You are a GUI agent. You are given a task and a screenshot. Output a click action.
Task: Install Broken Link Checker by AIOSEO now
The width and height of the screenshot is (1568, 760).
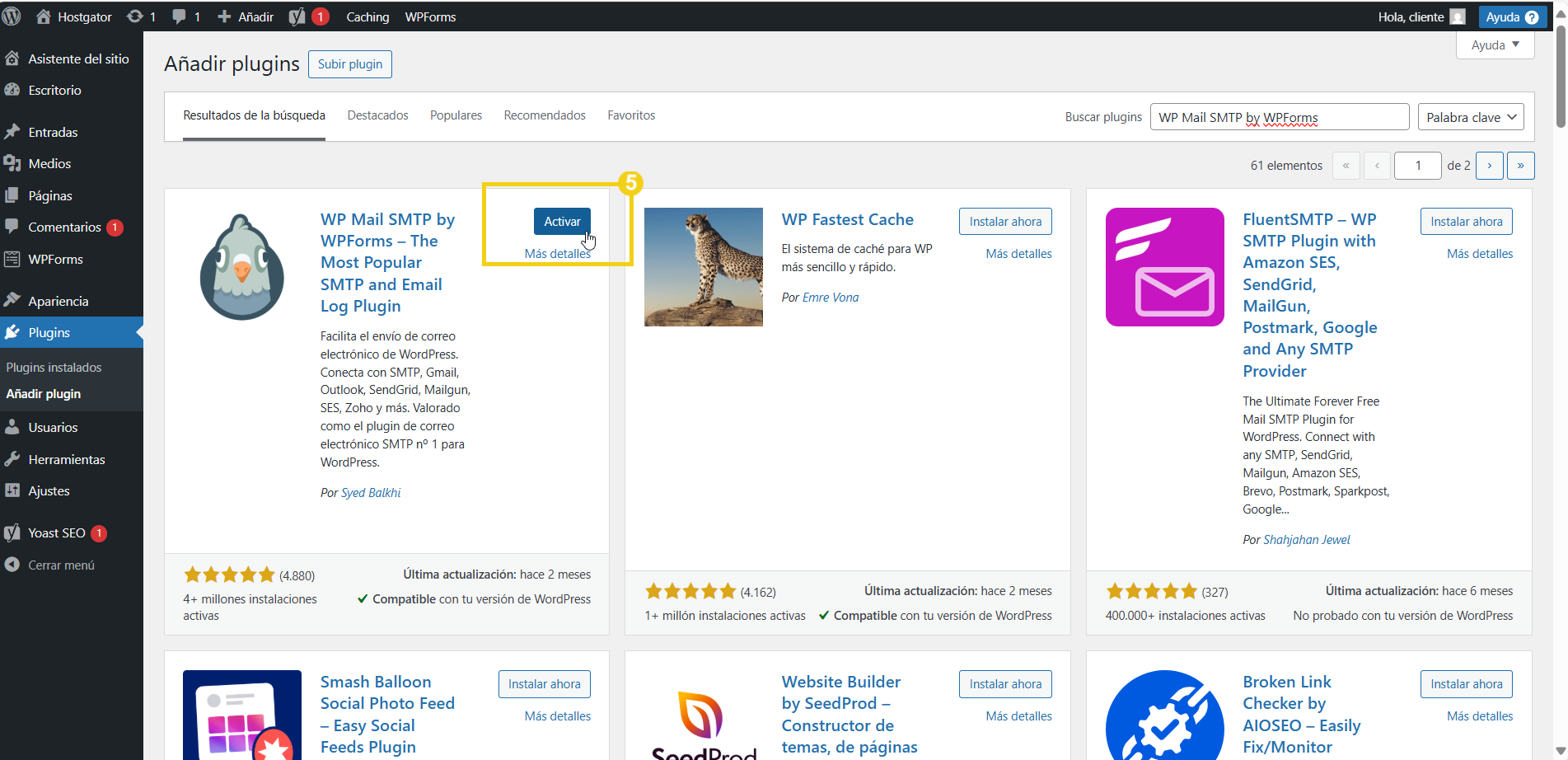click(x=1467, y=684)
